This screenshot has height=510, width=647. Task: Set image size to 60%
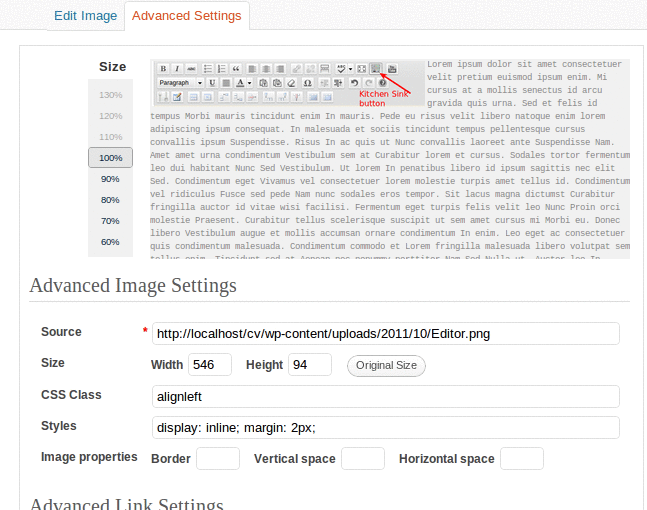click(x=110, y=242)
